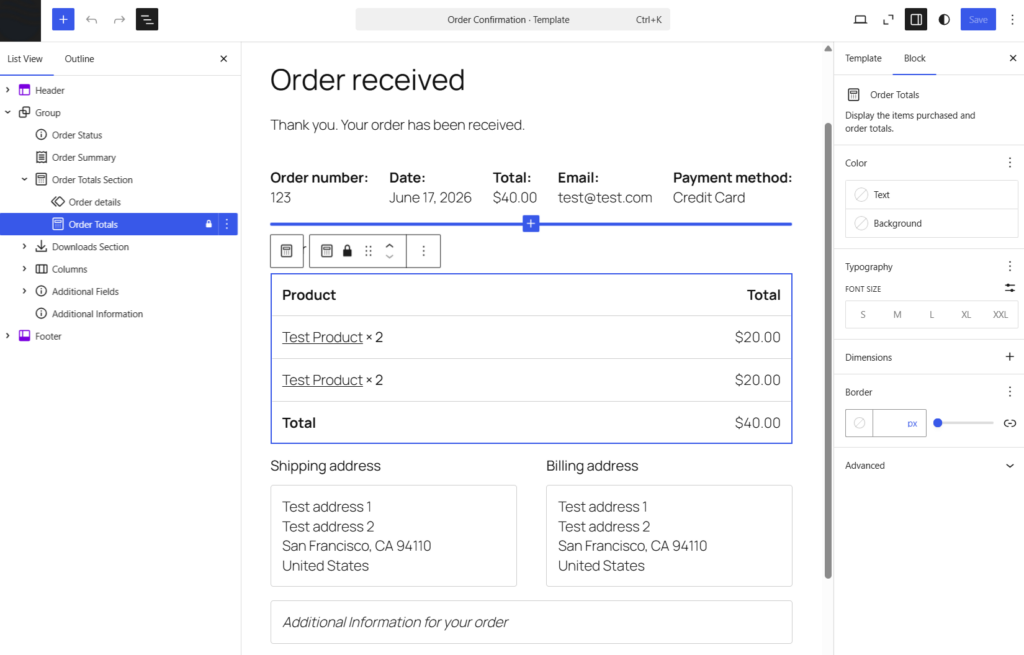Close the list view panel
1024x655 pixels.
[x=224, y=59]
